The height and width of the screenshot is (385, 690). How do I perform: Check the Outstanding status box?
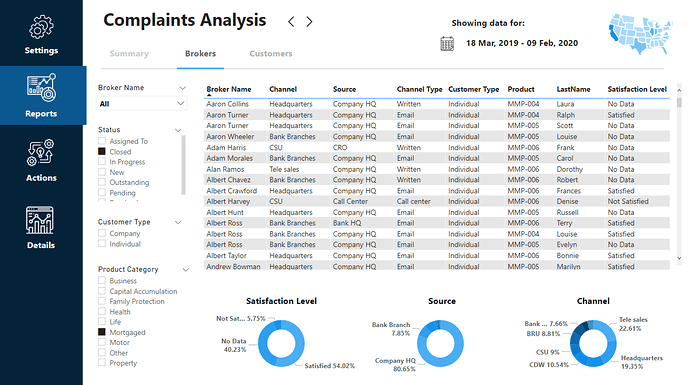pos(102,182)
